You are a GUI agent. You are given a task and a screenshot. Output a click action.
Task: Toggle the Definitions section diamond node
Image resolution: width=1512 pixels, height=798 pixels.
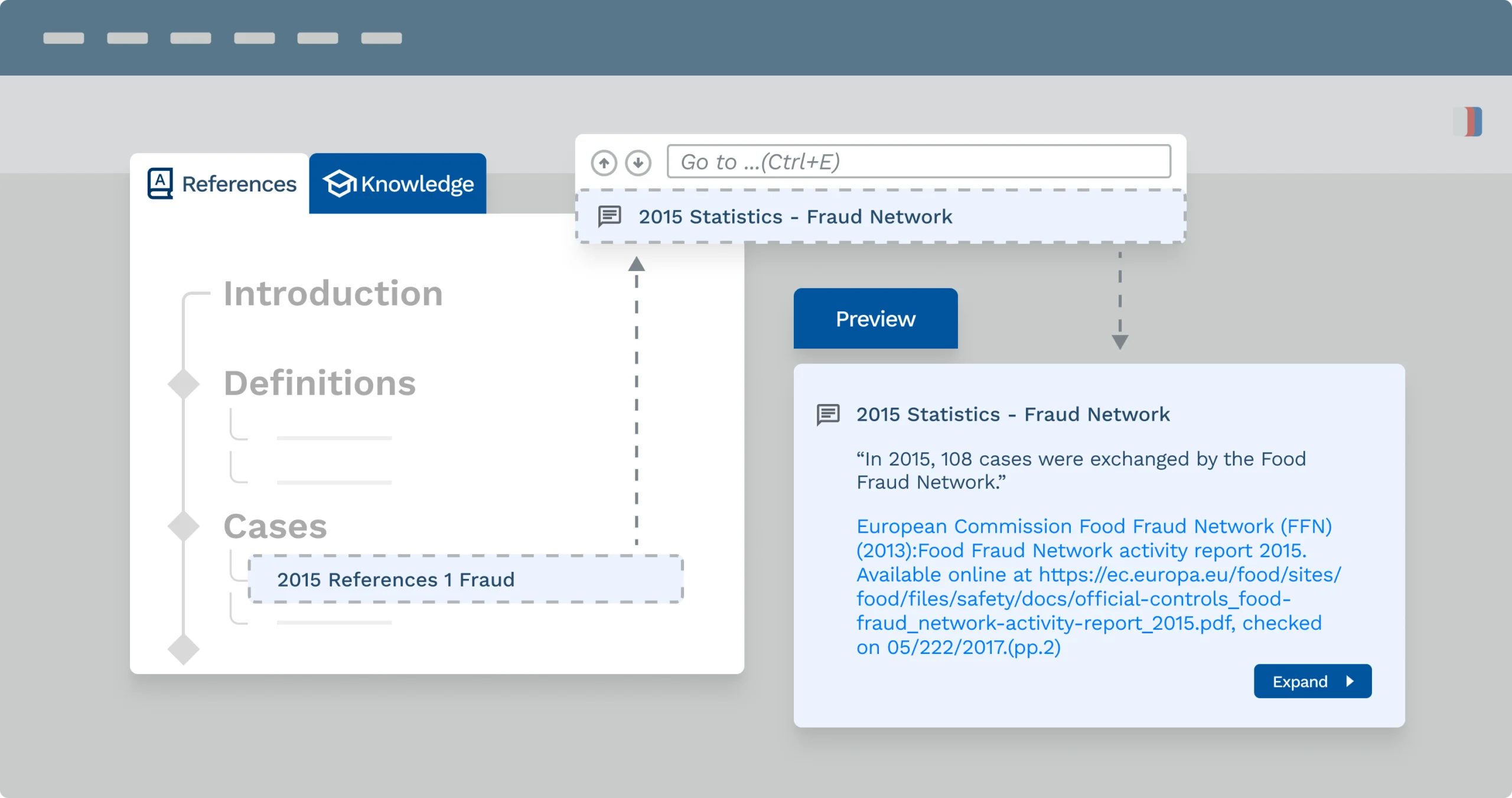(x=184, y=384)
